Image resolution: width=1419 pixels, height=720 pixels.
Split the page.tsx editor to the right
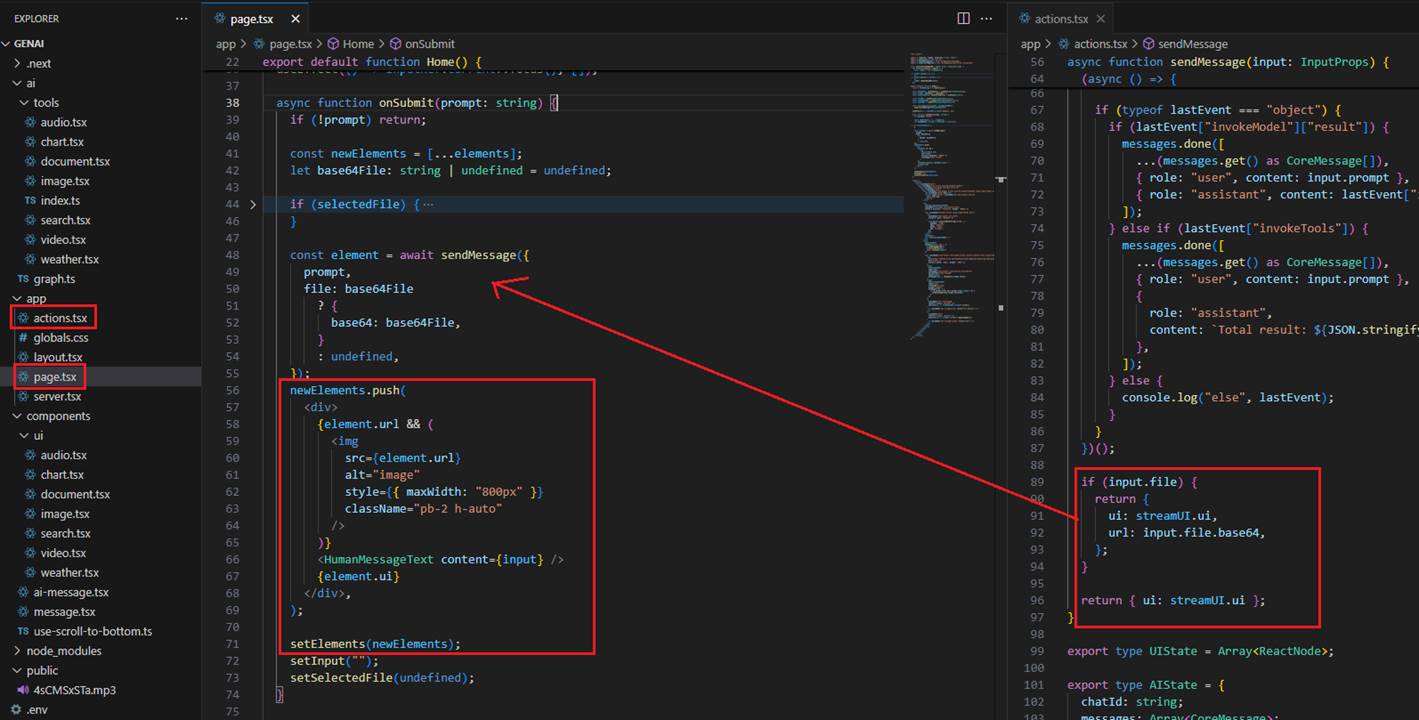pyautogui.click(x=963, y=19)
